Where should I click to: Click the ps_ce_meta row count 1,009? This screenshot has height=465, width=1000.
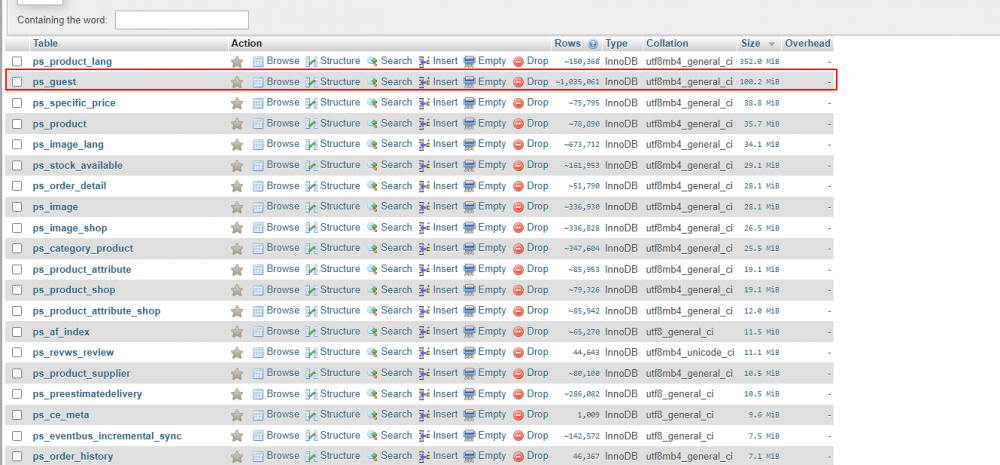pos(589,415)
